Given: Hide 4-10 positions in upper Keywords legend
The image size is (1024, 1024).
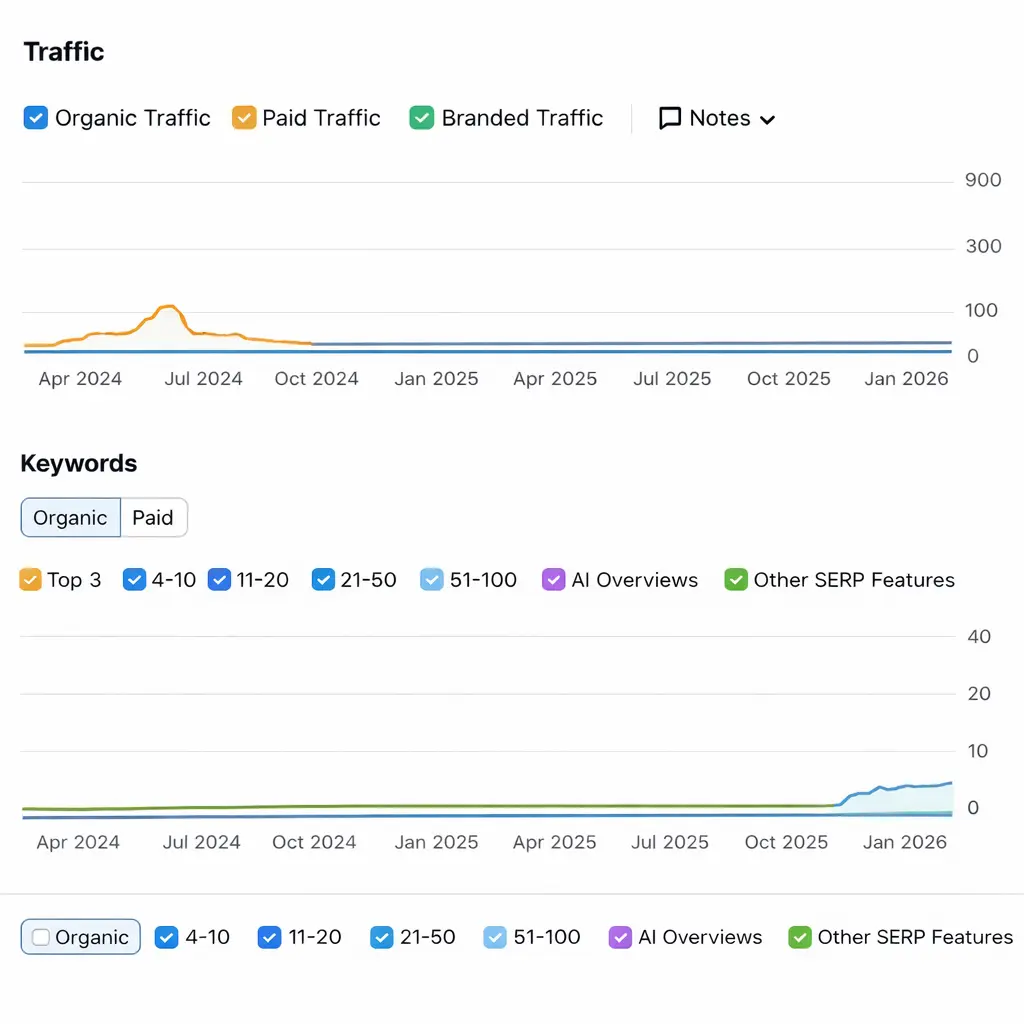Looking at the screenshot, I should click(134, 580).
